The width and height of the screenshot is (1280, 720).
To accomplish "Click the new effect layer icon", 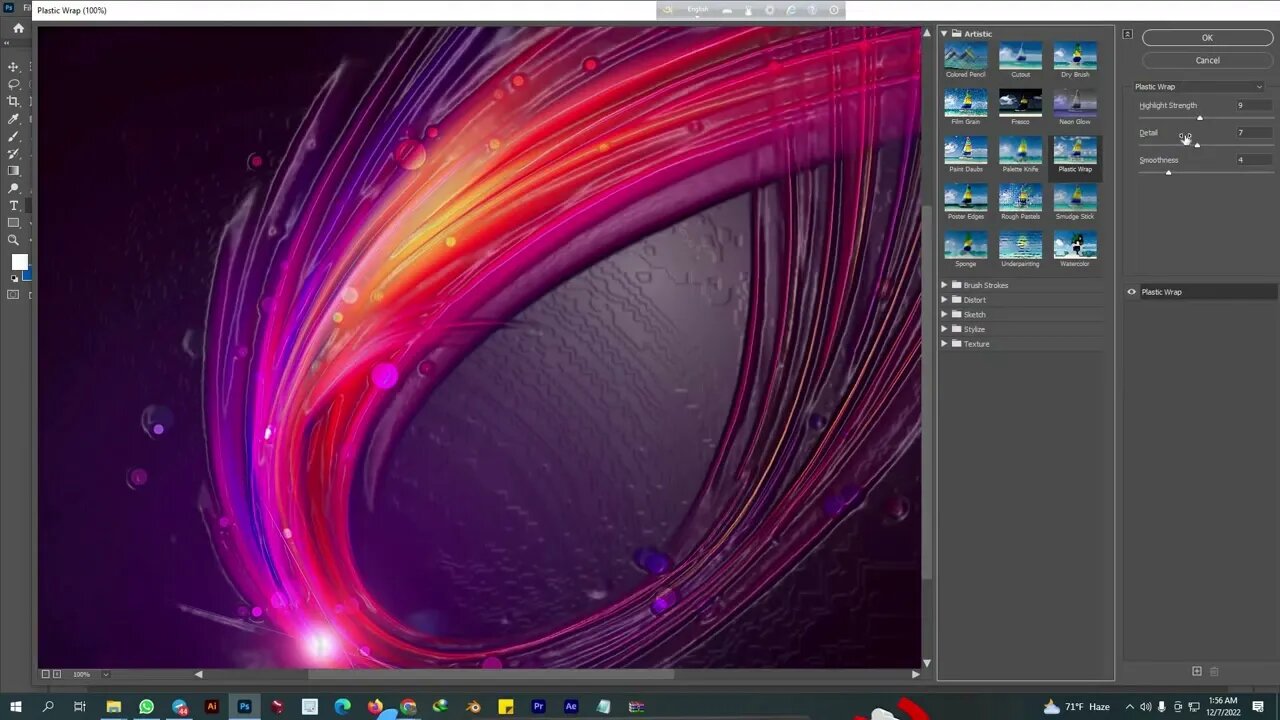I will pos(1196,671).
